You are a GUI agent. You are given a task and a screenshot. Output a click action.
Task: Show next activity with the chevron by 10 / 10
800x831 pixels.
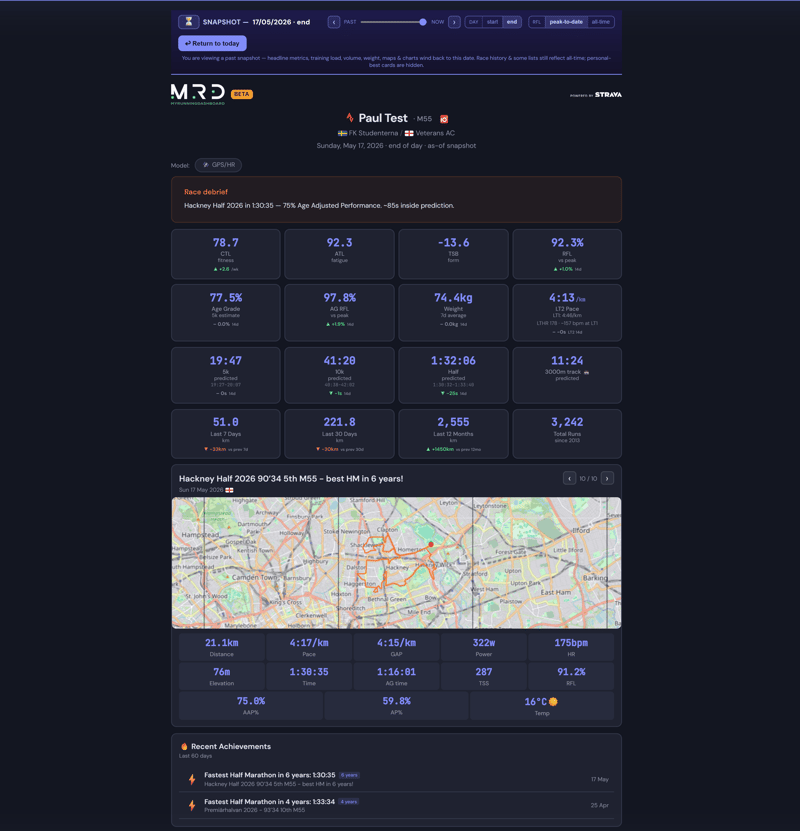click(607, 479)
